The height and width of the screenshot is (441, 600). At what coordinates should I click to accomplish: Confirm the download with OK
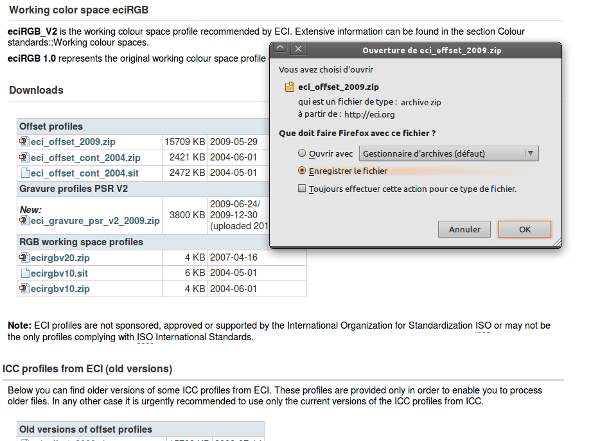click(x=525, y=229)
